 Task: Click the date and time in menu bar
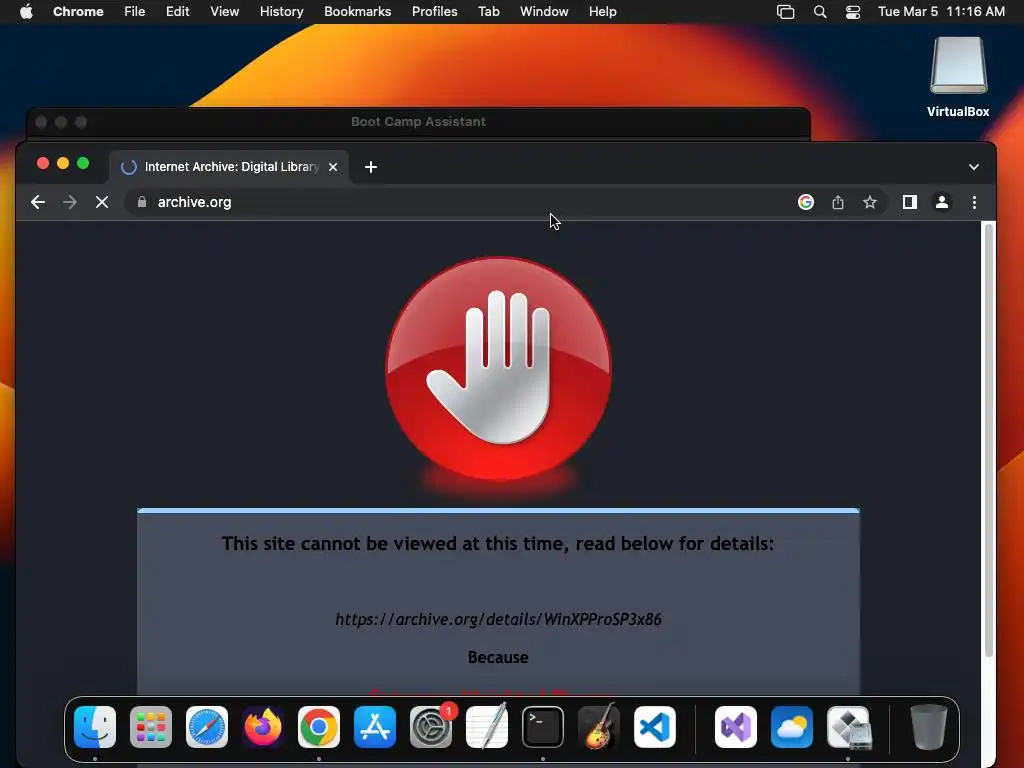coord(941,12)
